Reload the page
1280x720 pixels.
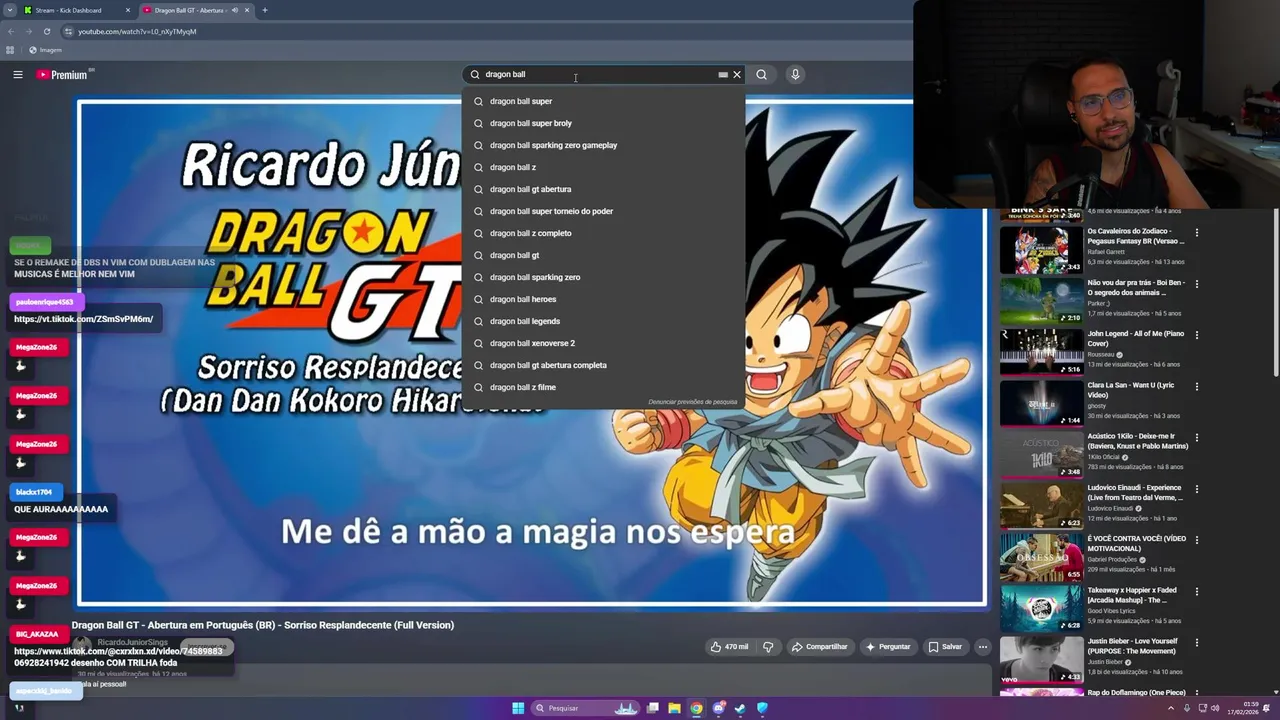point(46,31)
